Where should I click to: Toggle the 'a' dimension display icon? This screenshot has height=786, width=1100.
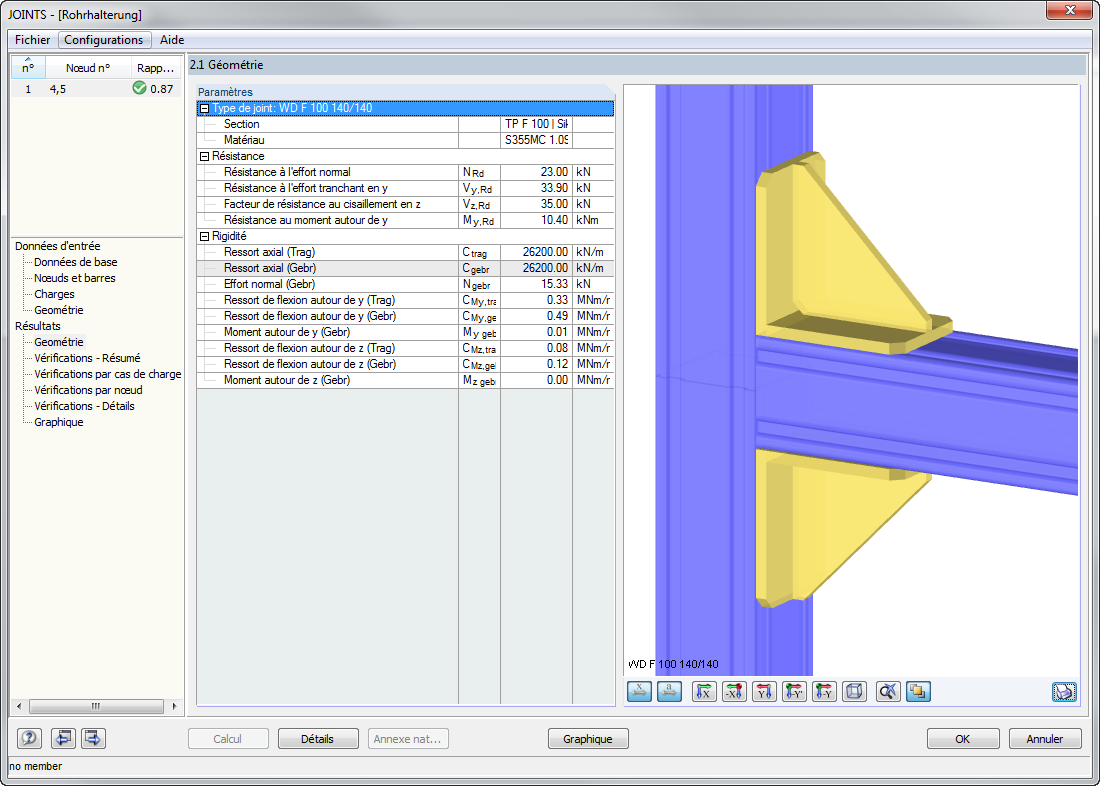coord(669,692)
